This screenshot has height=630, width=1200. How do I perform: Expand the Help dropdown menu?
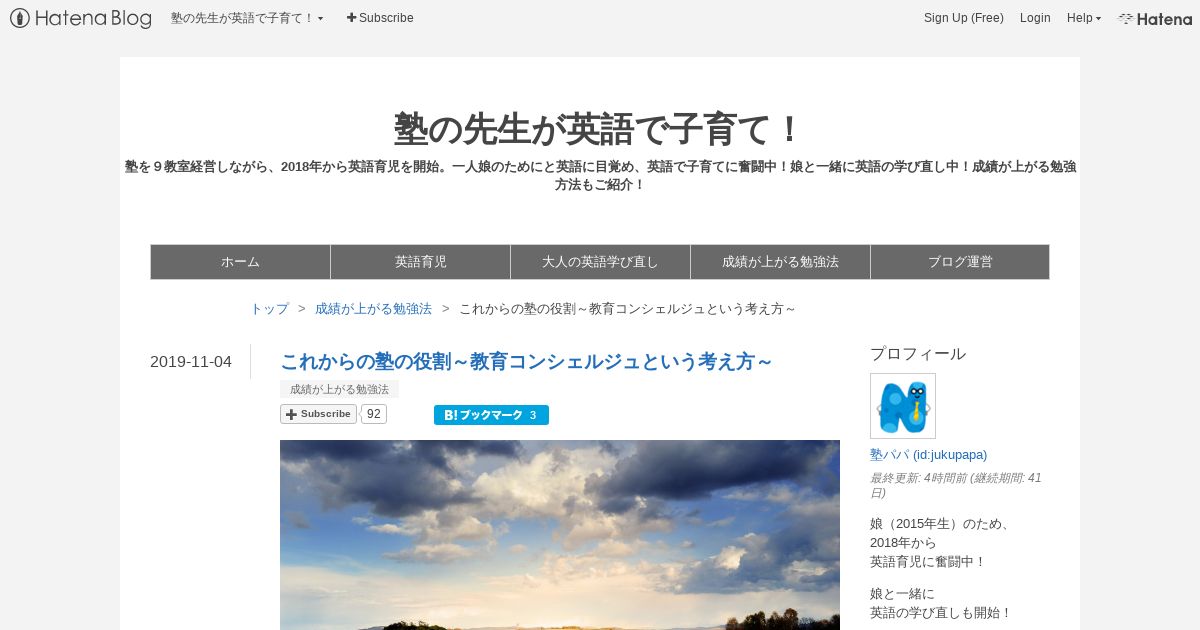click(x=1084, y=18)
